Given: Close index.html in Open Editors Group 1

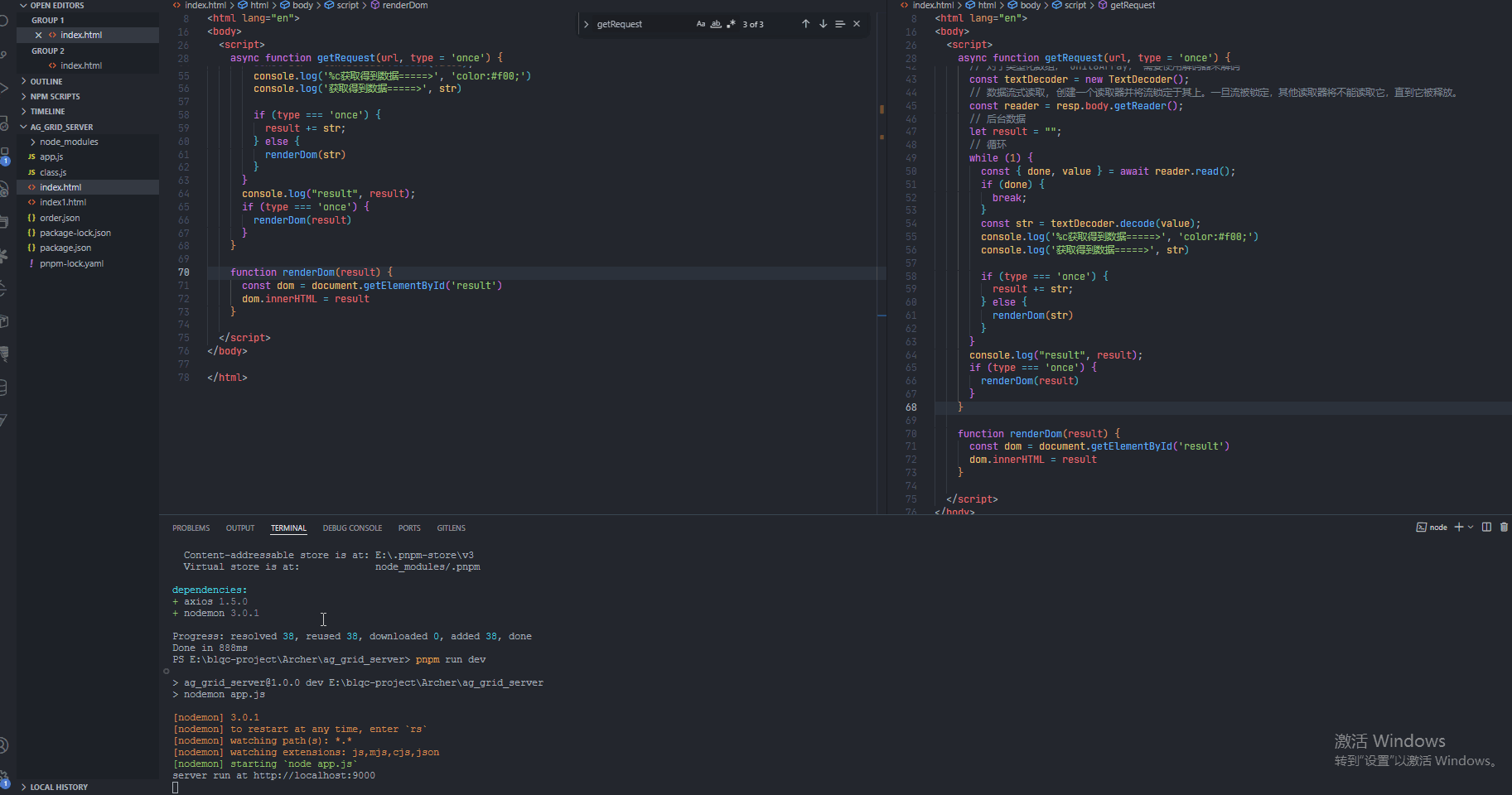Looking at the screenshot, I should click(x=38, y=35).
